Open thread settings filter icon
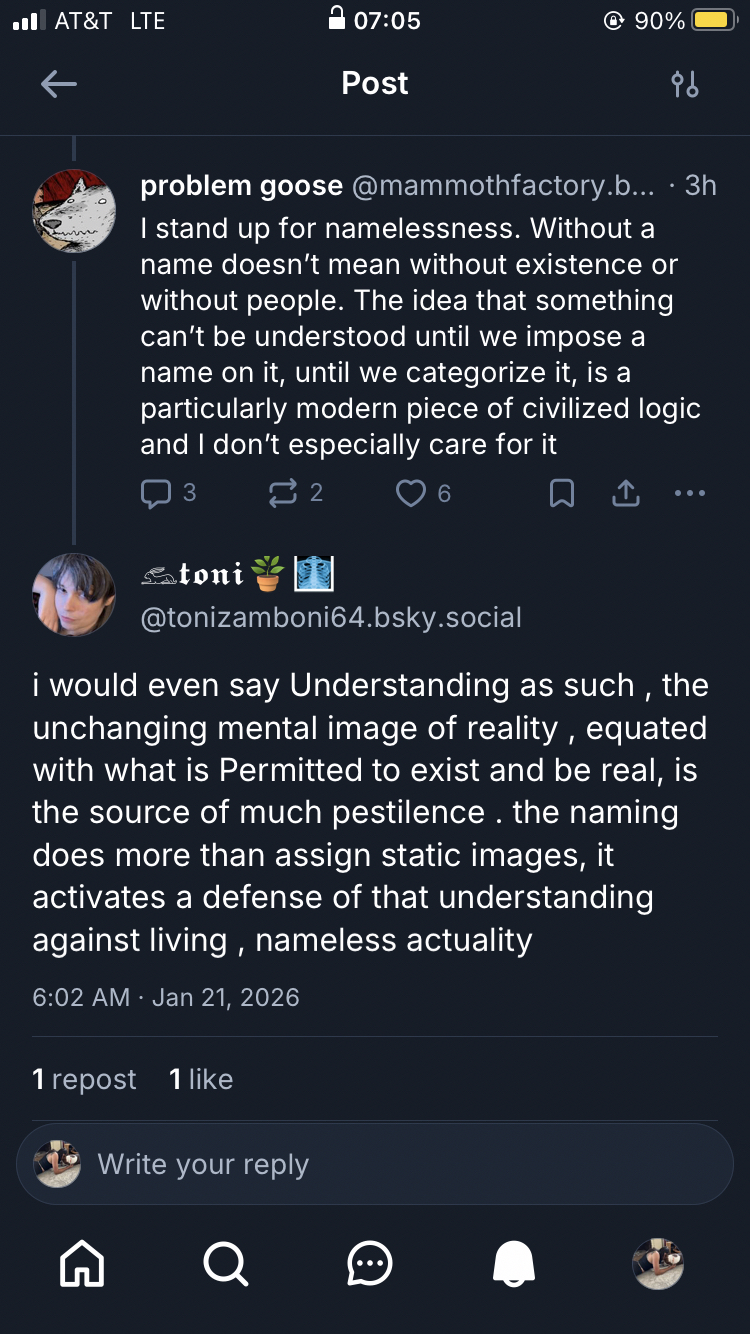Image resolution: width=750 pixels, height=1334 pixels. point(685,84)
